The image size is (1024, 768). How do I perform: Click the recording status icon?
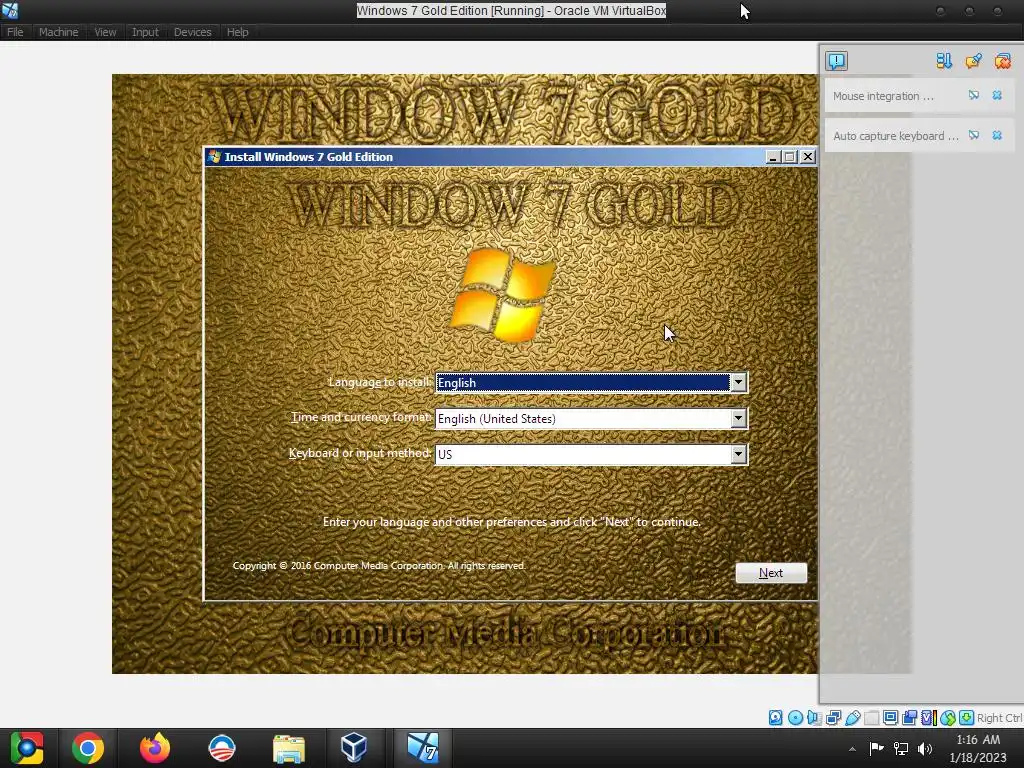point(910,718)
